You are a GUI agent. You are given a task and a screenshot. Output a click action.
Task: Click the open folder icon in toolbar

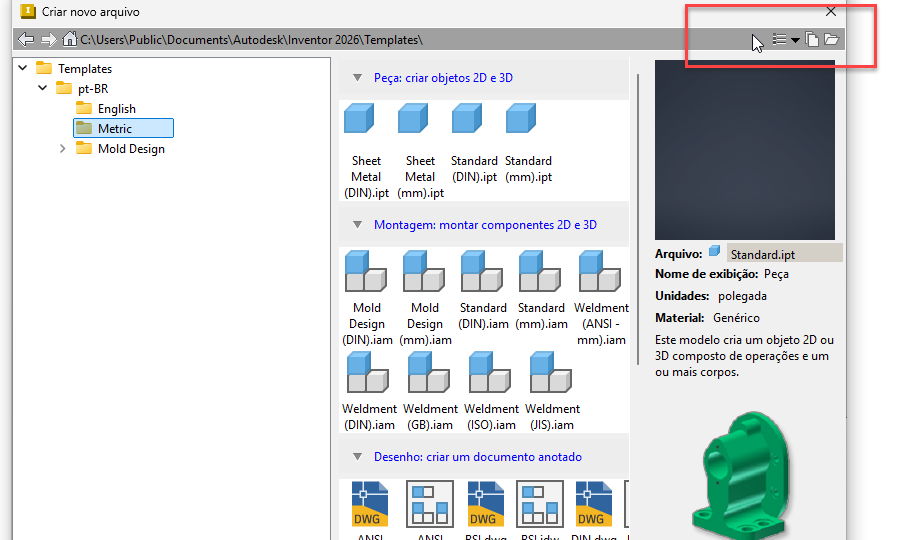tap(832, 39)
